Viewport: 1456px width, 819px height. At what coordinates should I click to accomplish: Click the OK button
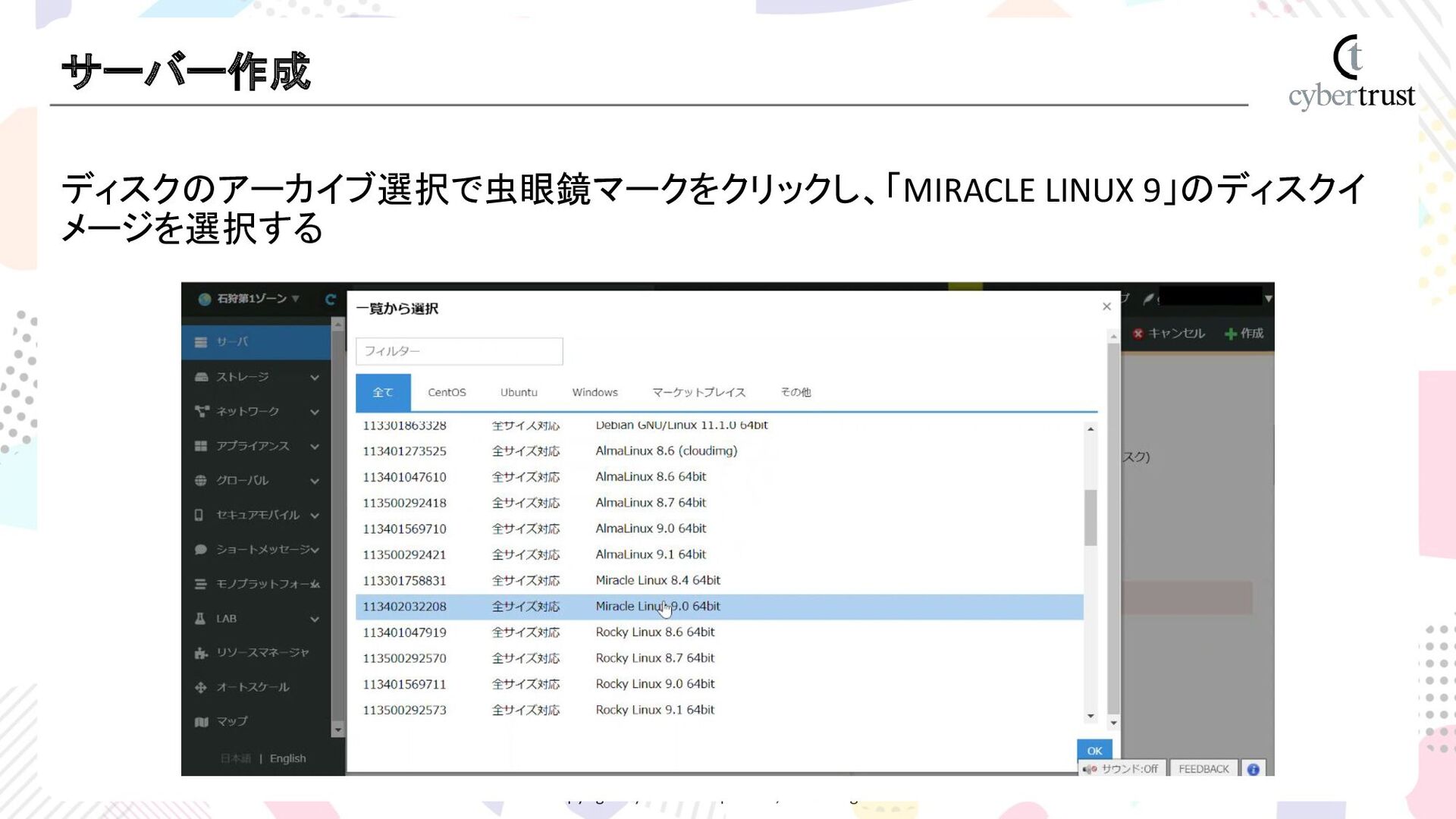(x=1094, y=750)
